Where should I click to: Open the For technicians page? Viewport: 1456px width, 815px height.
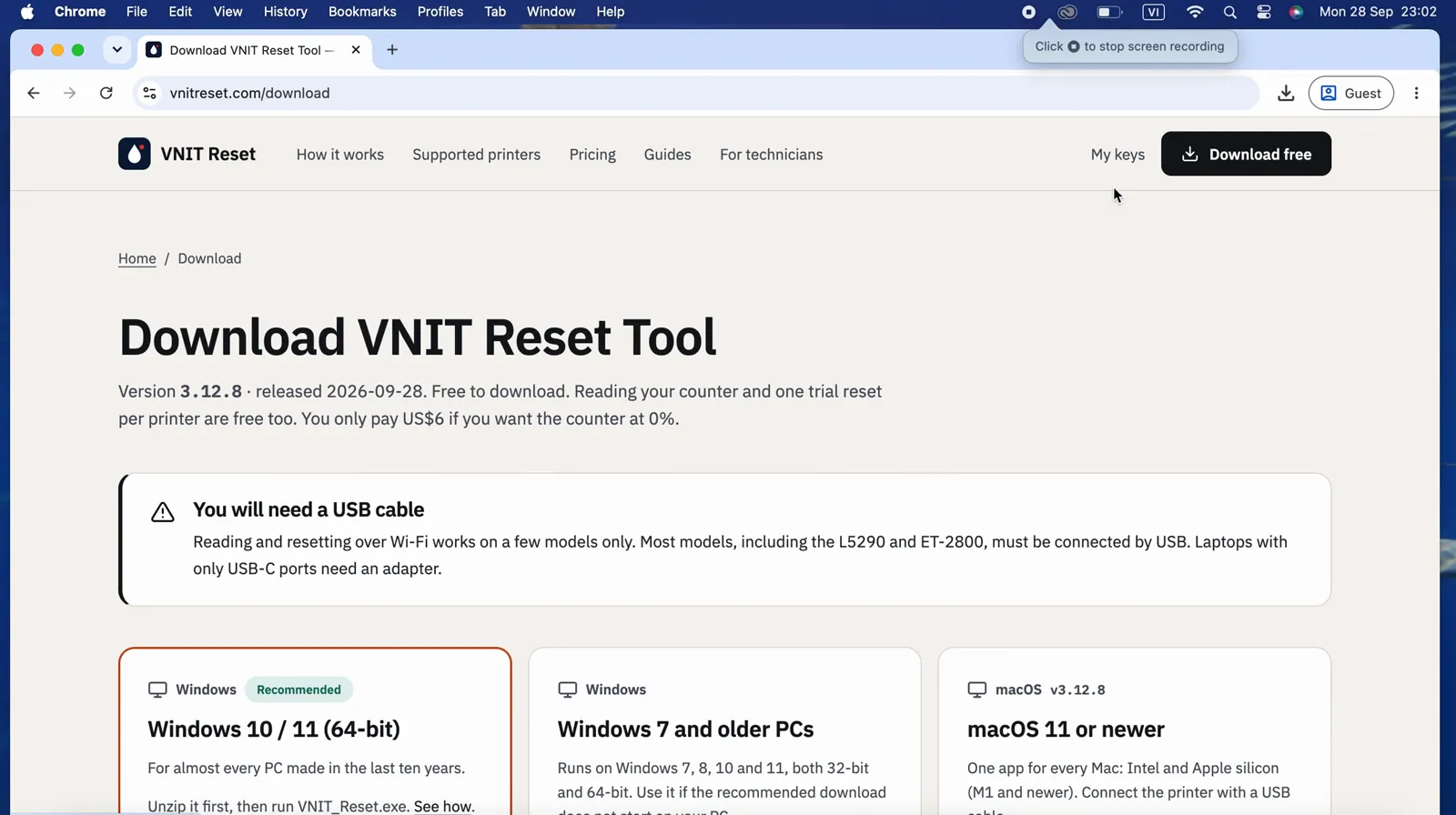pos(771,155)
